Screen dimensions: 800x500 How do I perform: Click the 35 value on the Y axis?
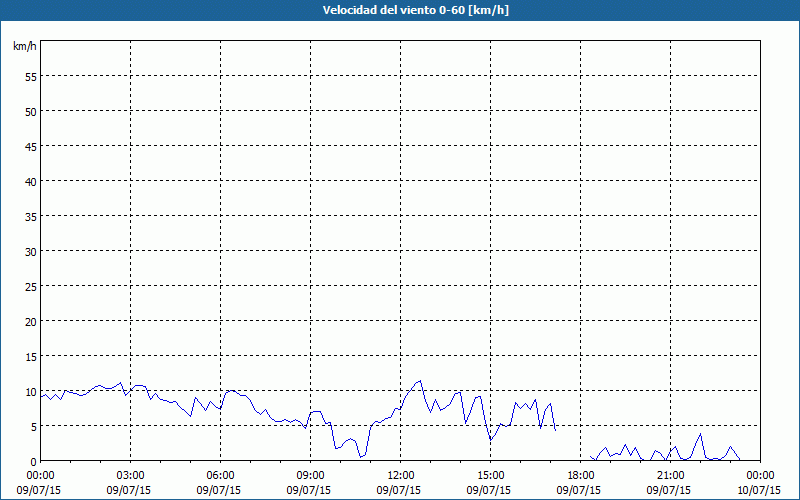click(x=31, y=216)
